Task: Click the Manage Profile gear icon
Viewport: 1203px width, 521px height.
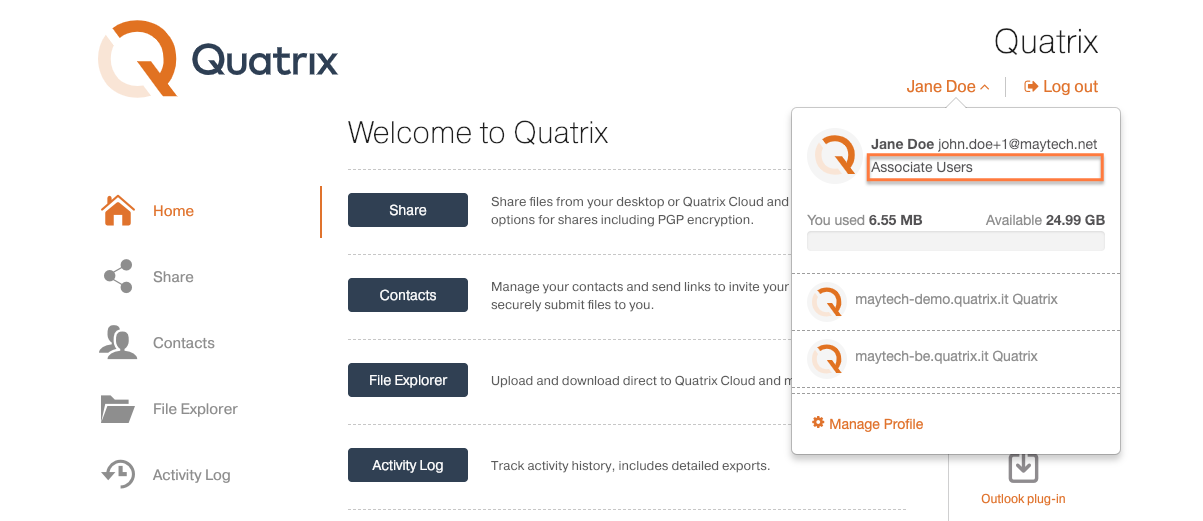Action: point(818,423)
